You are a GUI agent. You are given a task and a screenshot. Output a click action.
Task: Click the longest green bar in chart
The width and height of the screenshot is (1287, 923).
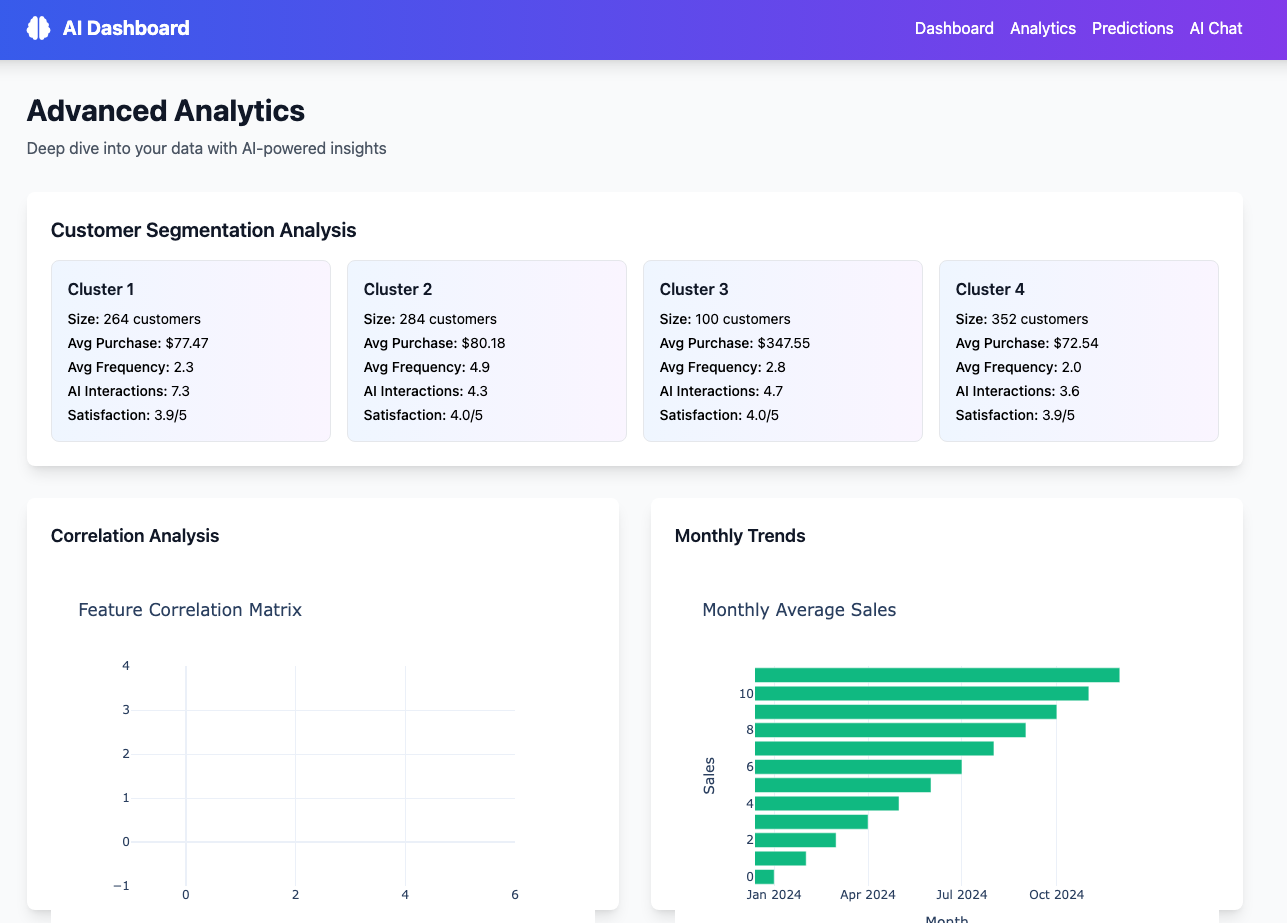coord(936,675)
